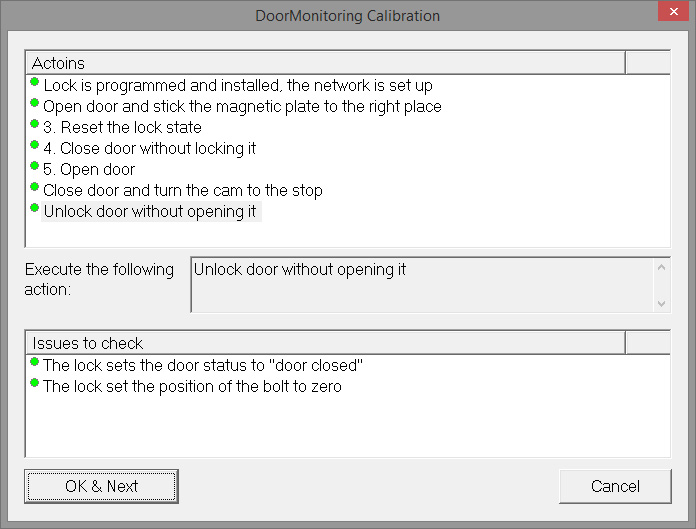Select "4. Close door without locking it" row

click(150, 148)
